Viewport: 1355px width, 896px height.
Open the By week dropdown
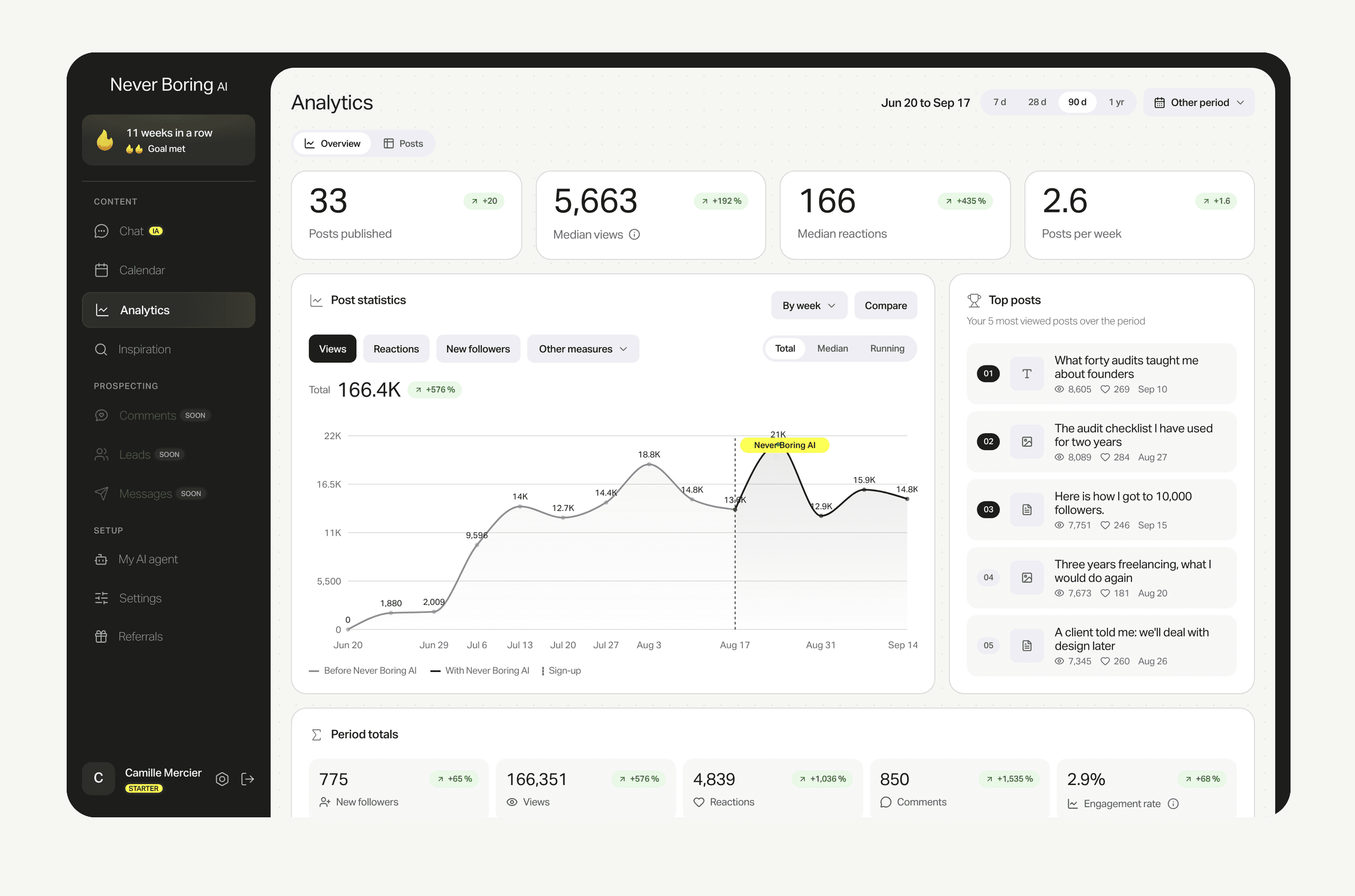[809, 306]
